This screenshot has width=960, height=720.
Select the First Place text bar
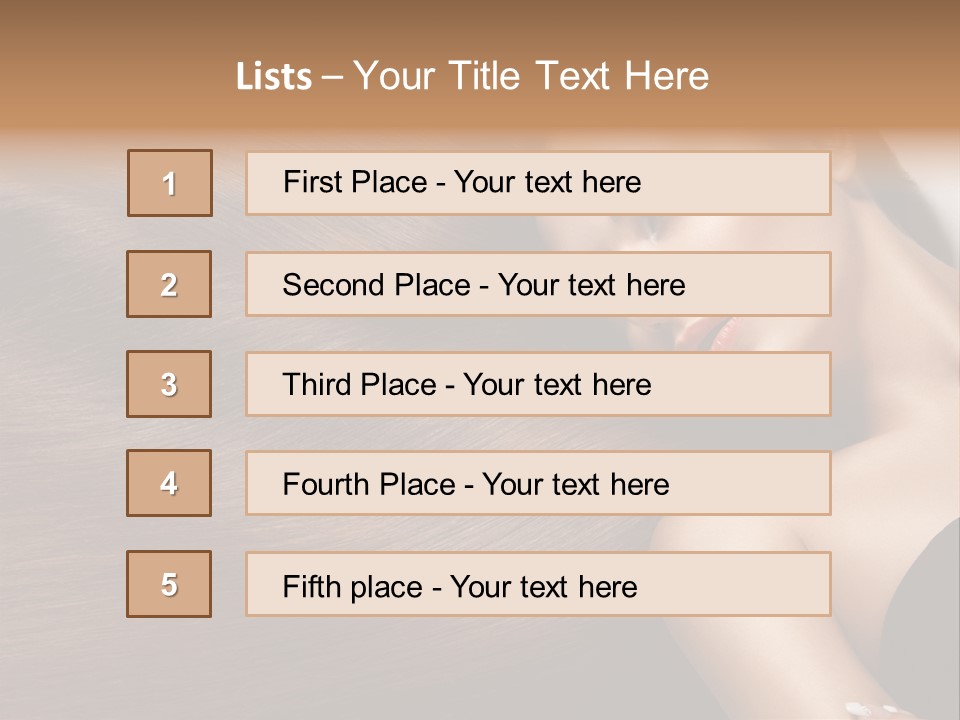(x=538, y=183)
